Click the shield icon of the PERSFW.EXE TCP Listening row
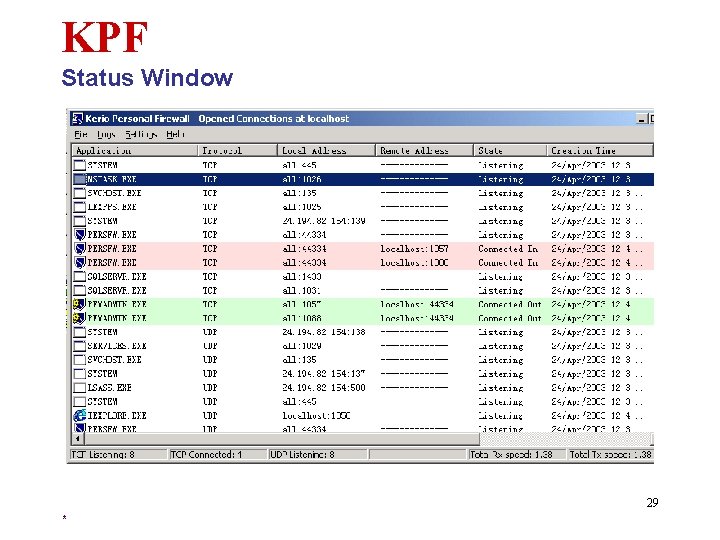This screenshot has height=540, width=720. 80,235
